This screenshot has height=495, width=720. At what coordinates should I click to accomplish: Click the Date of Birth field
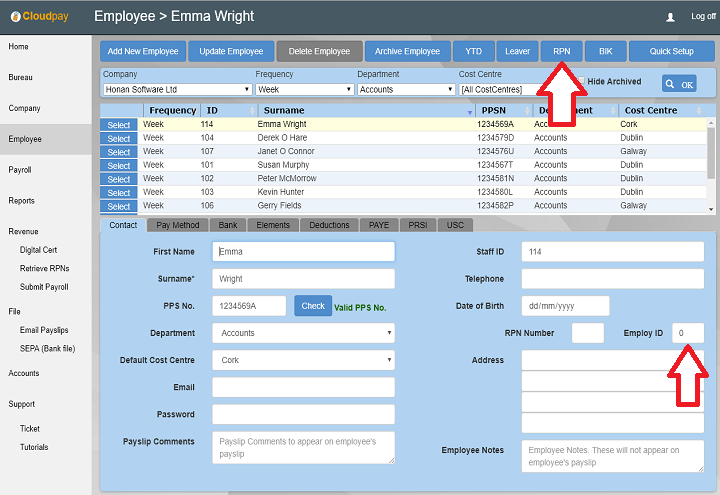point(565,306)
